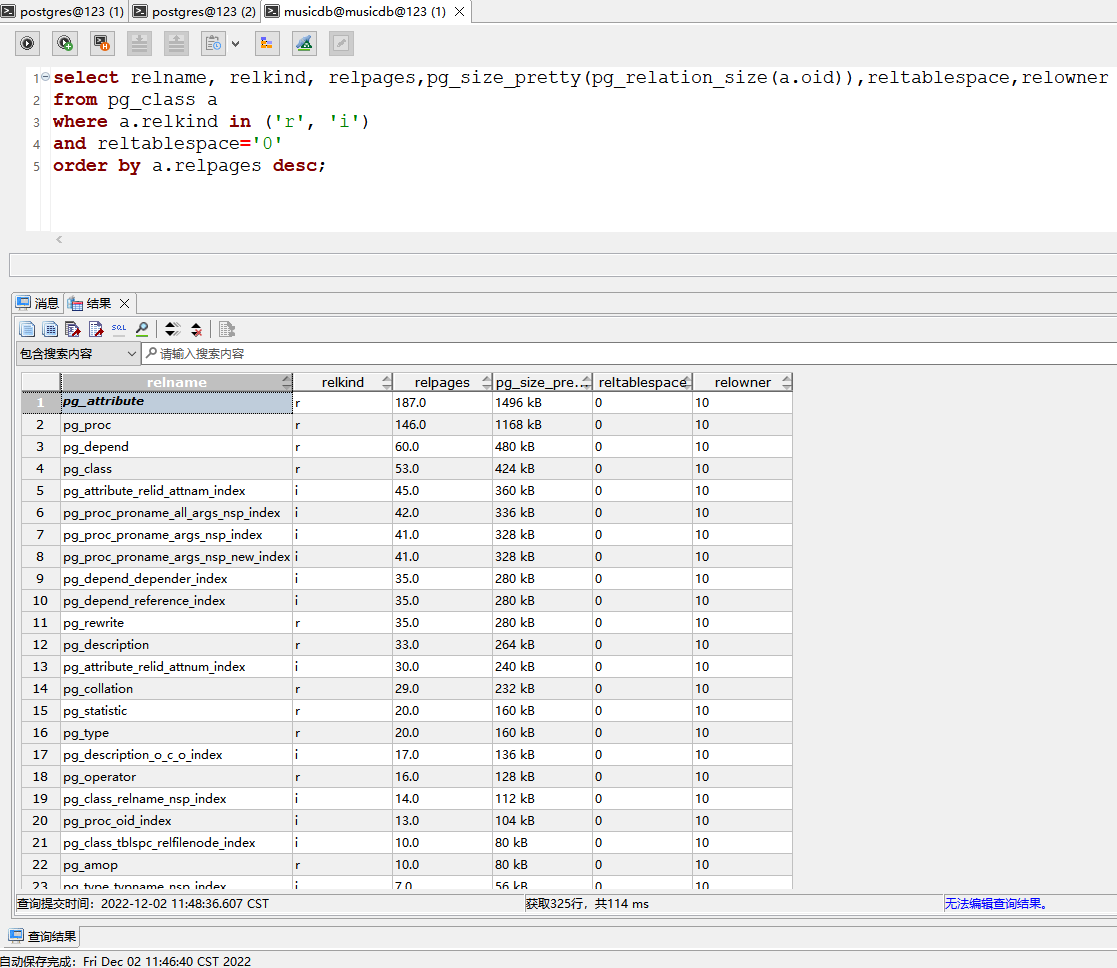
Task: Open the 包含搜索内容 filter dropdown
Action: coord(132,354)
